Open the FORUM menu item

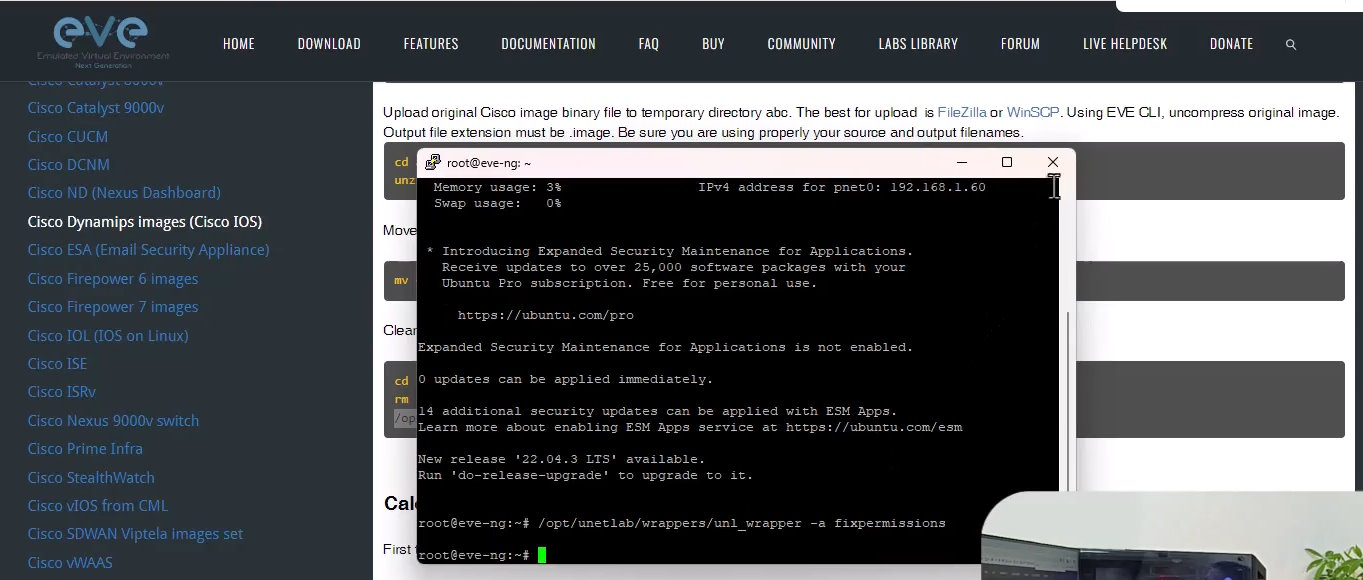pos(1020,44)
